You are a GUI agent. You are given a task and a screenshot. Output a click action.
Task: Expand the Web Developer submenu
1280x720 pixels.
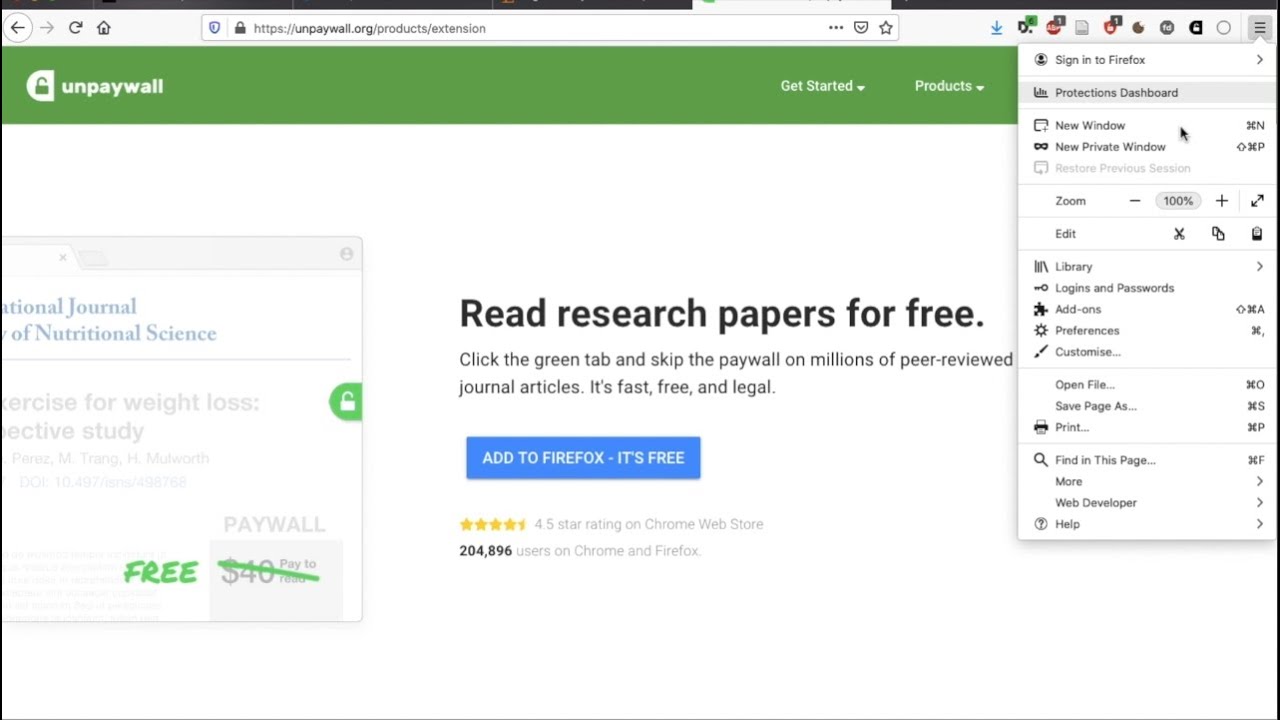(x=1147, y=503)
